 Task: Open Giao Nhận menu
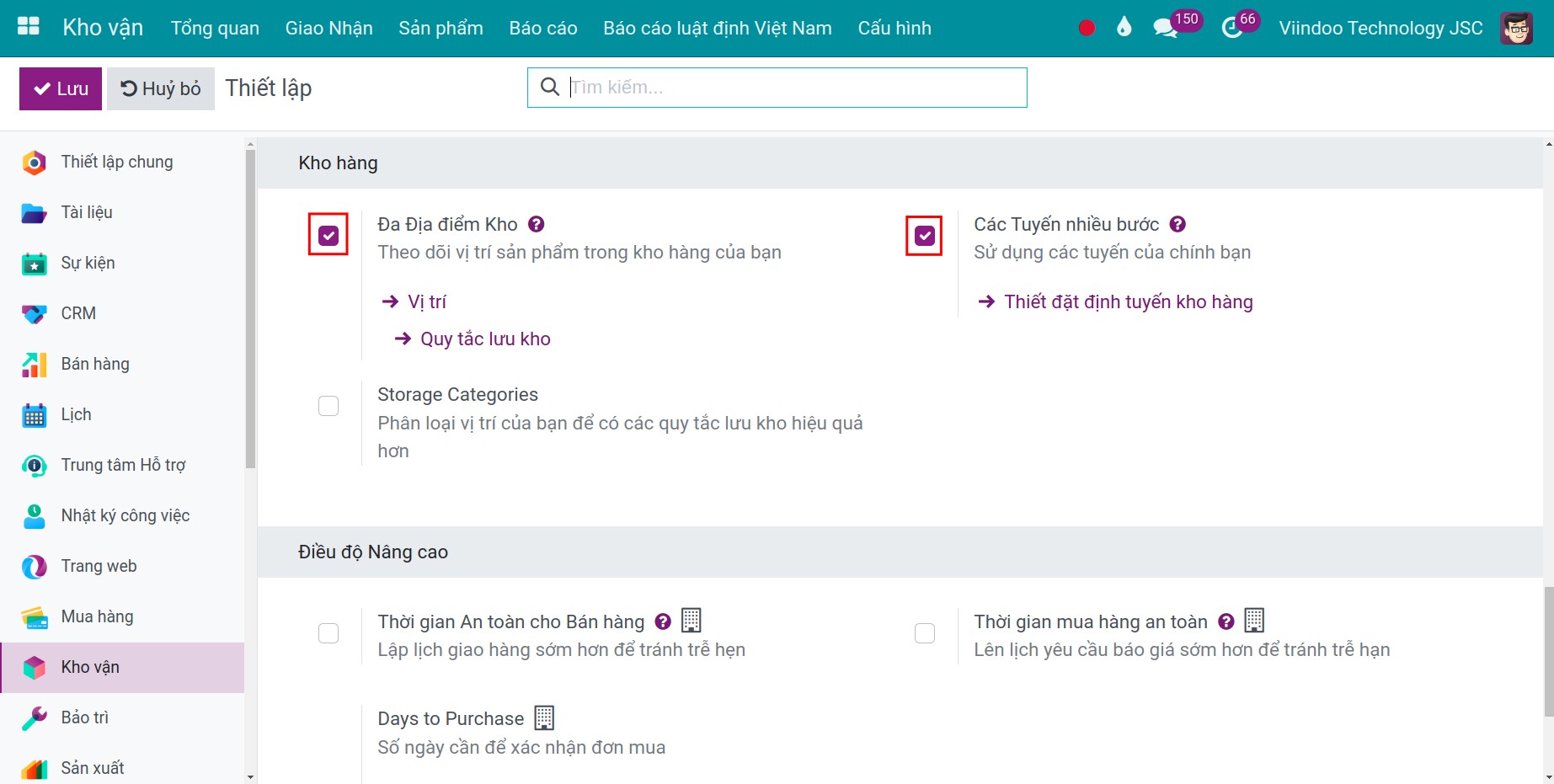click(329, 28)
